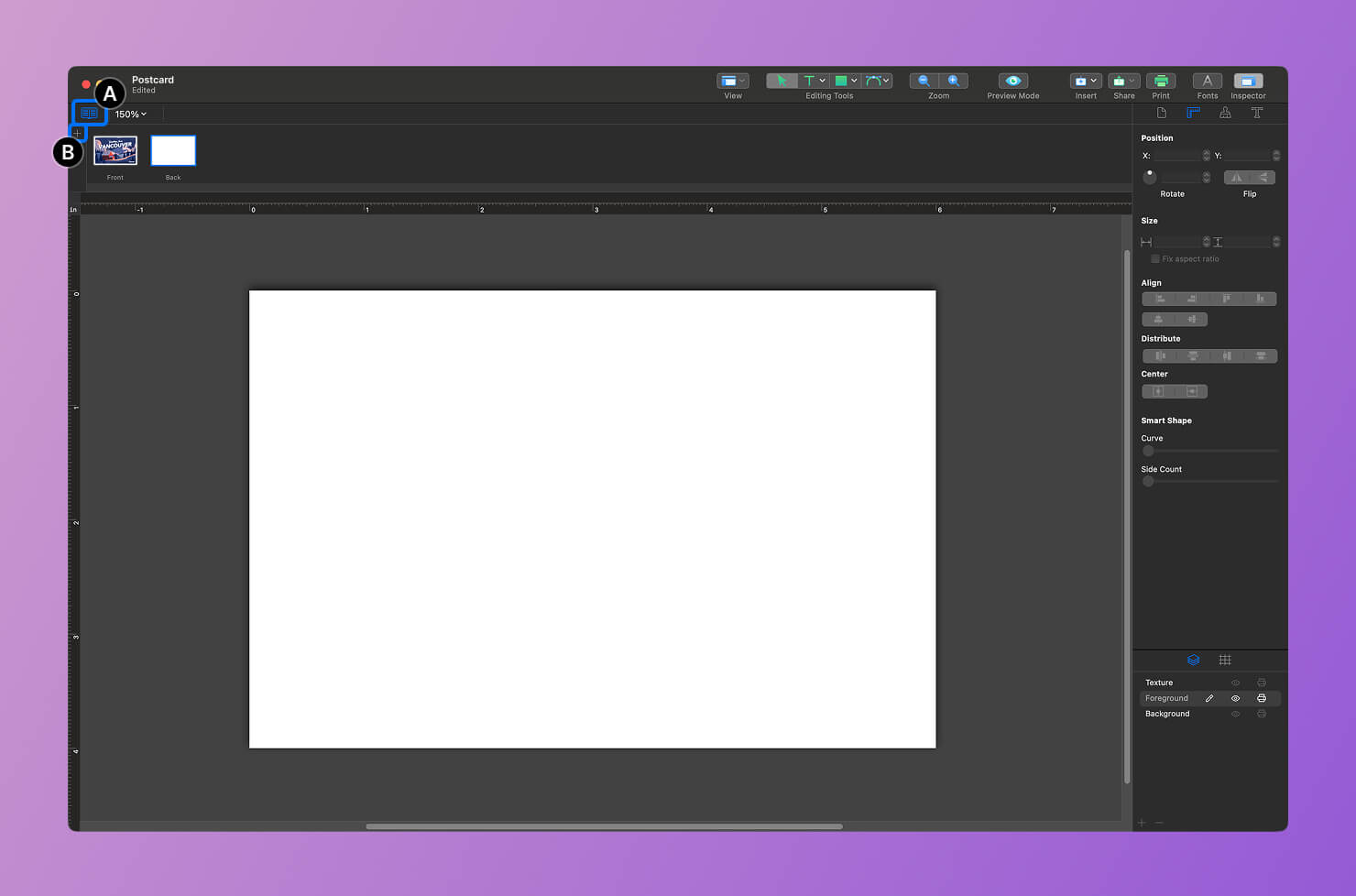Image resolution: width=1356 pixels, height=896 pixels.
Task: Flip the selection horizontally
Action: pyautogui.click(x=1237, y=177)
